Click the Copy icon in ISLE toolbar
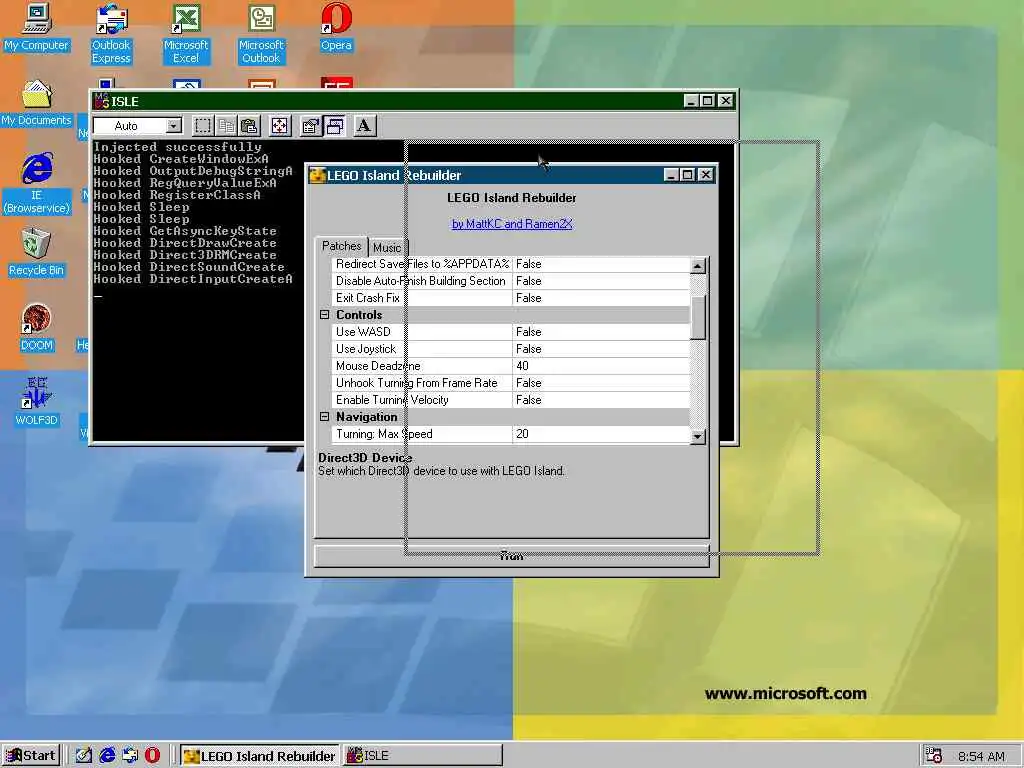This screenshot has height=768, width=1024. pyautogui.click(x=226, y=125)
